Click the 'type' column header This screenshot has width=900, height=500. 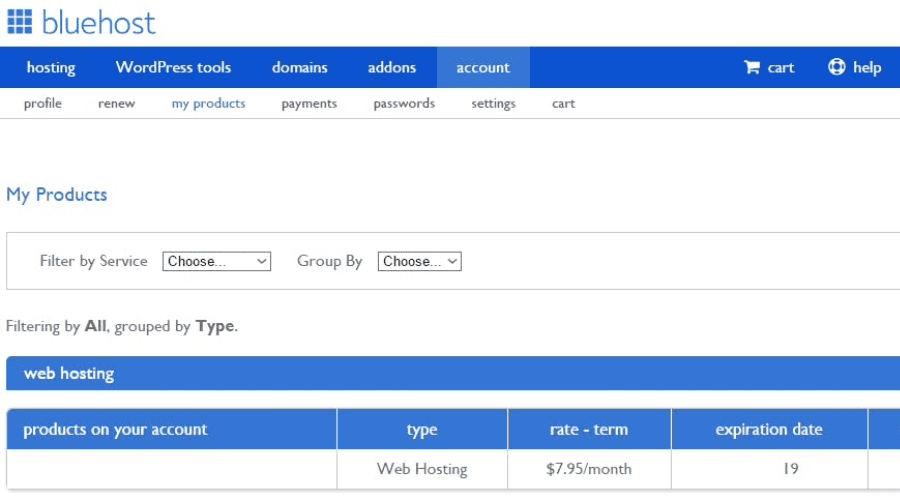click(422, 429)
